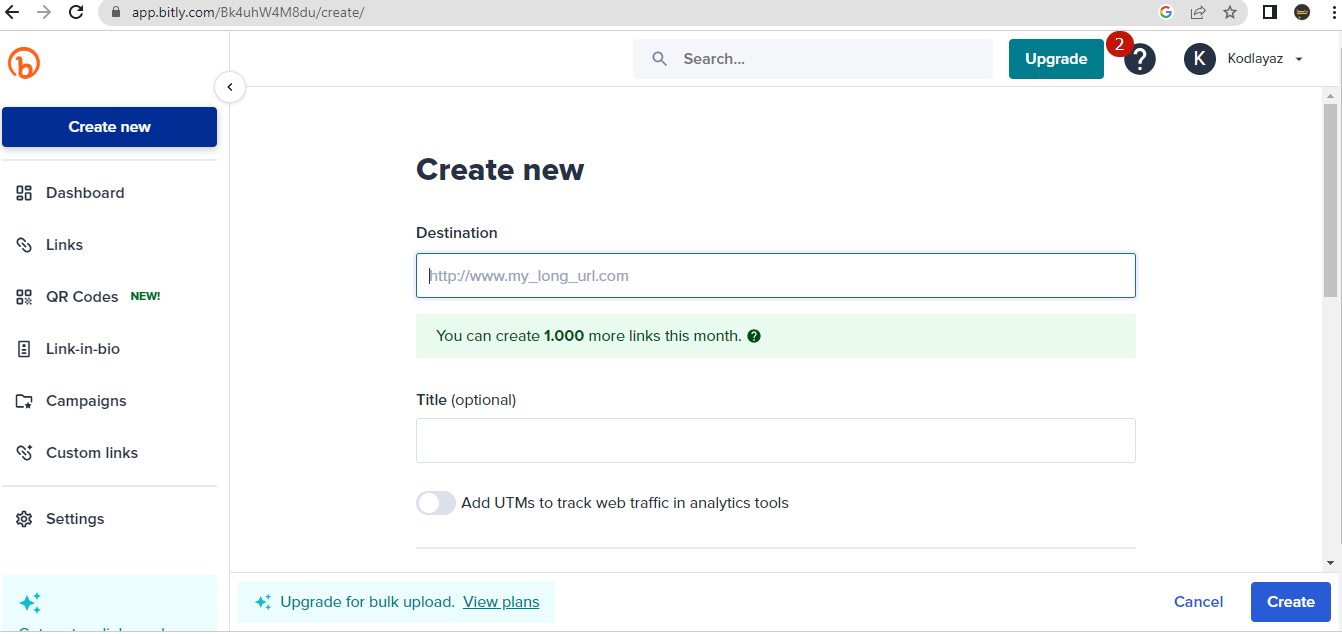Image resolution: width=1342 pixels, height=634 pixels.
Task: Click the Campaigns folder icon
Action: click(24, 401)
